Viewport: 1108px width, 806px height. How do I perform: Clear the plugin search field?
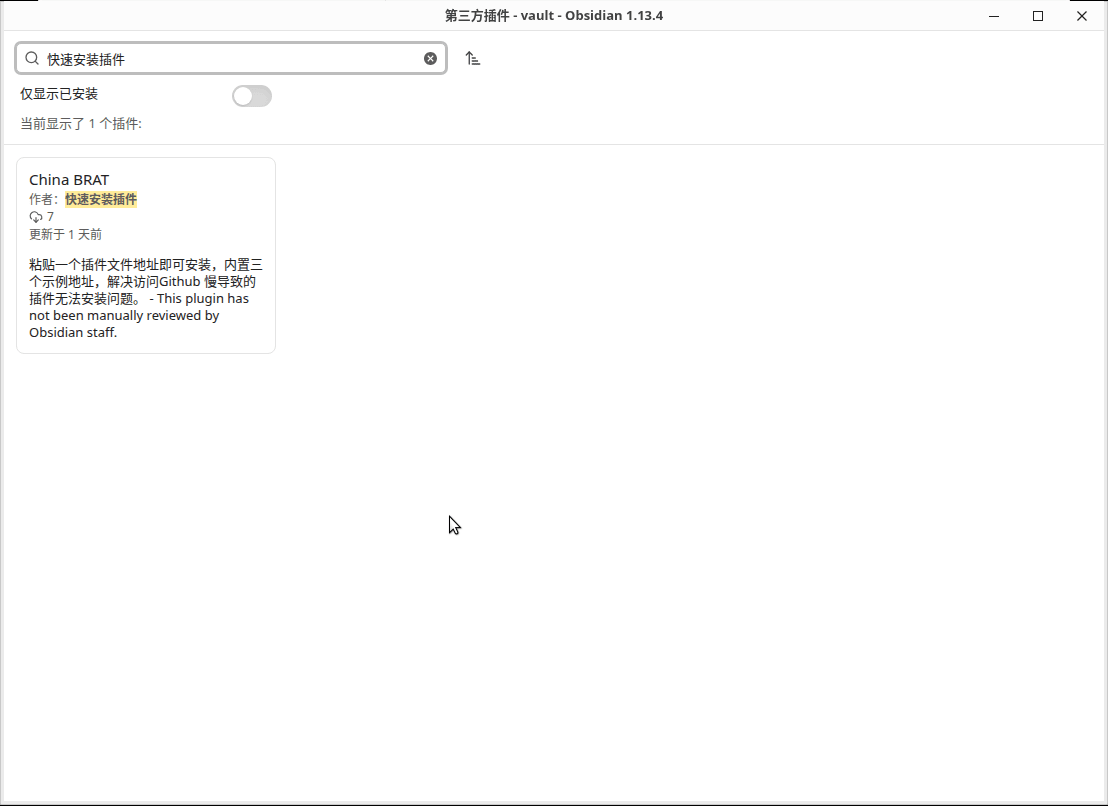tap(430, 59)
